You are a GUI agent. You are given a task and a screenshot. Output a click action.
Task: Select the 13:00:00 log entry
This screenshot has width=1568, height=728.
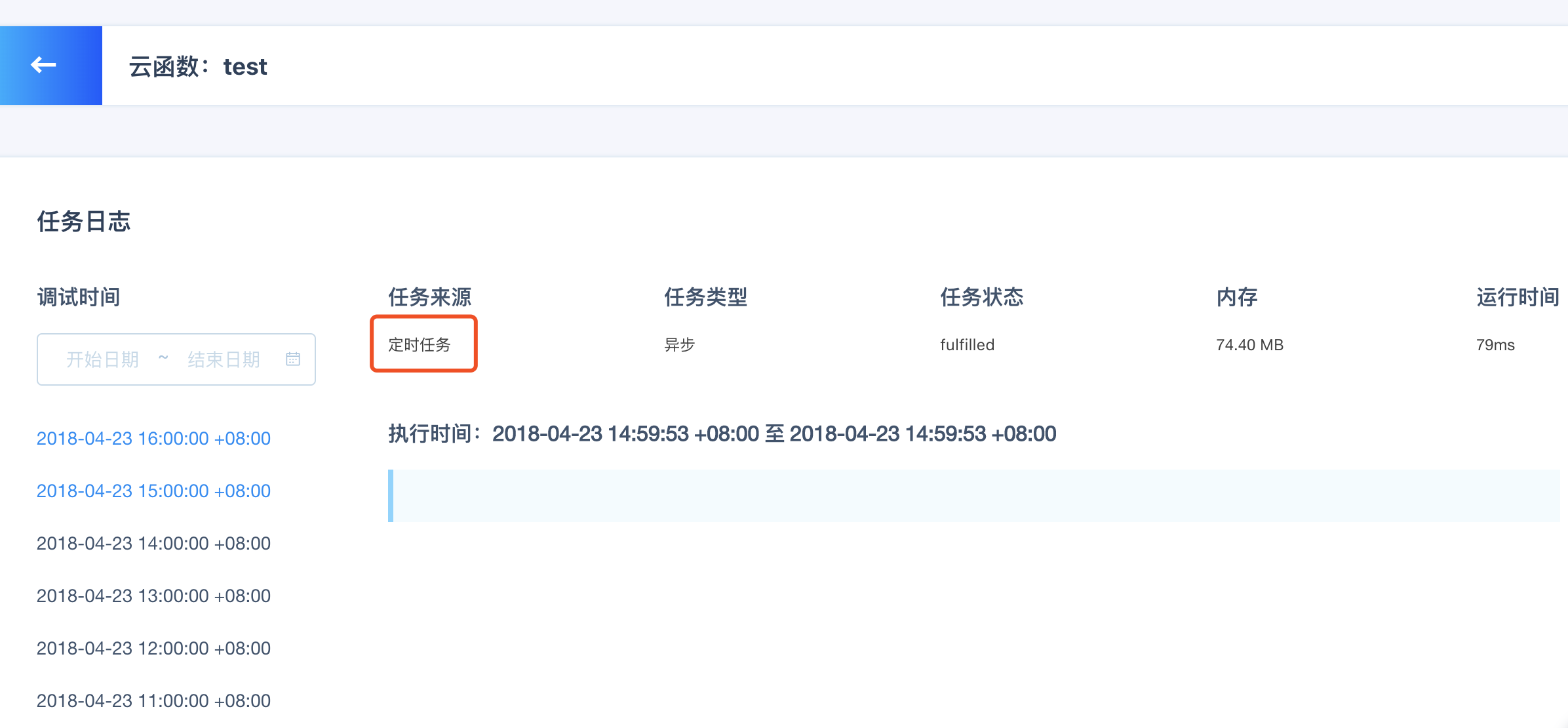click(x=153, y=596)
